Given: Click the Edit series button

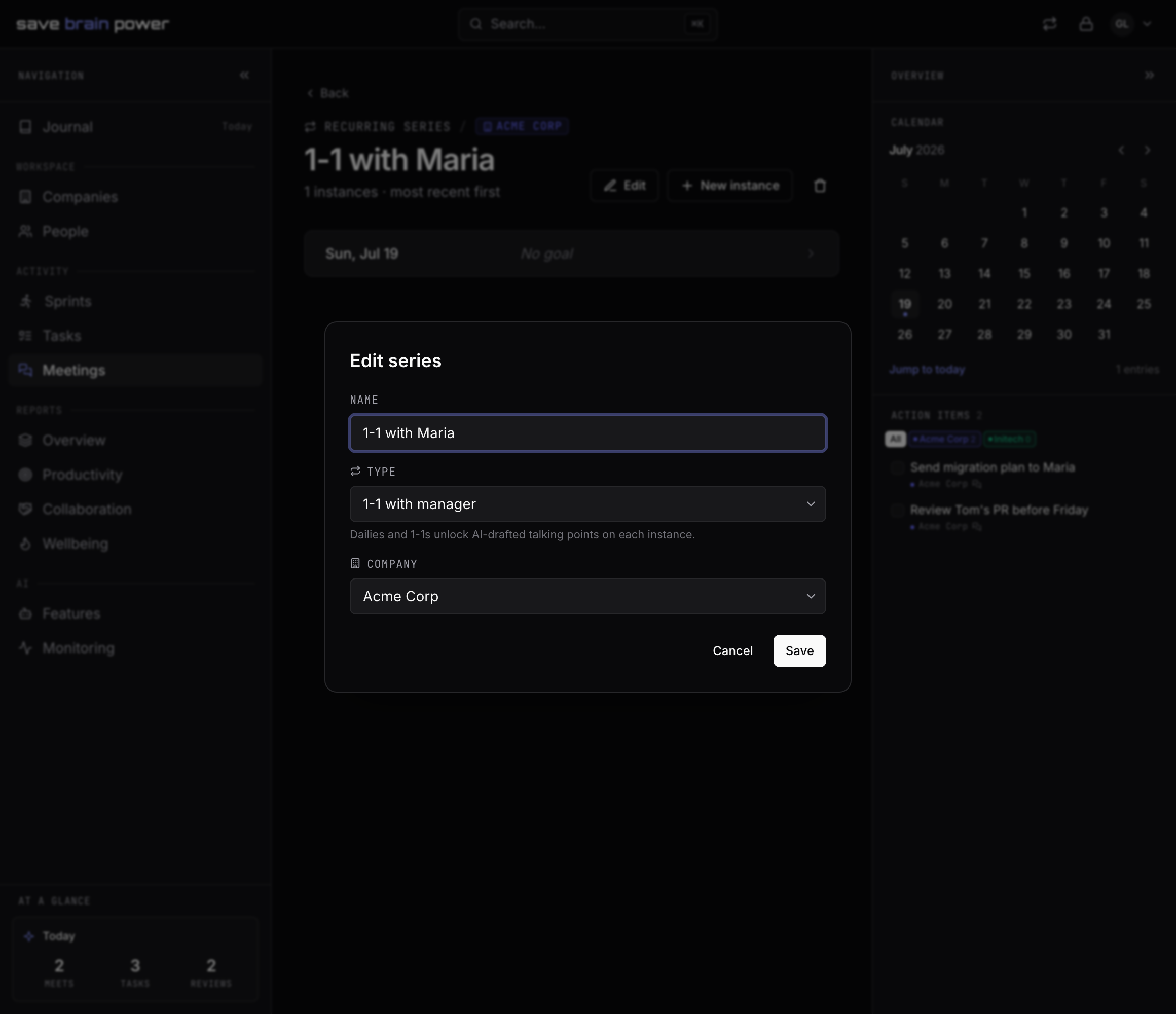Looking at the screenshot, I should coord(624,186).
